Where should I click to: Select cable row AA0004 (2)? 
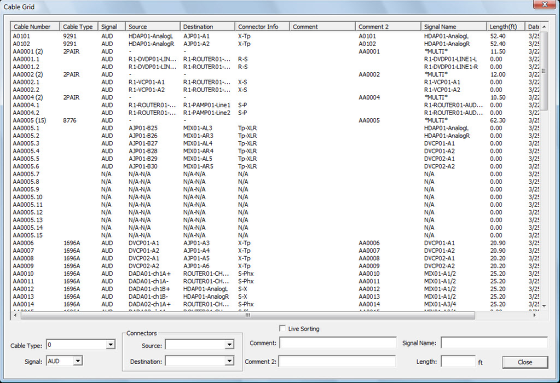274,98
